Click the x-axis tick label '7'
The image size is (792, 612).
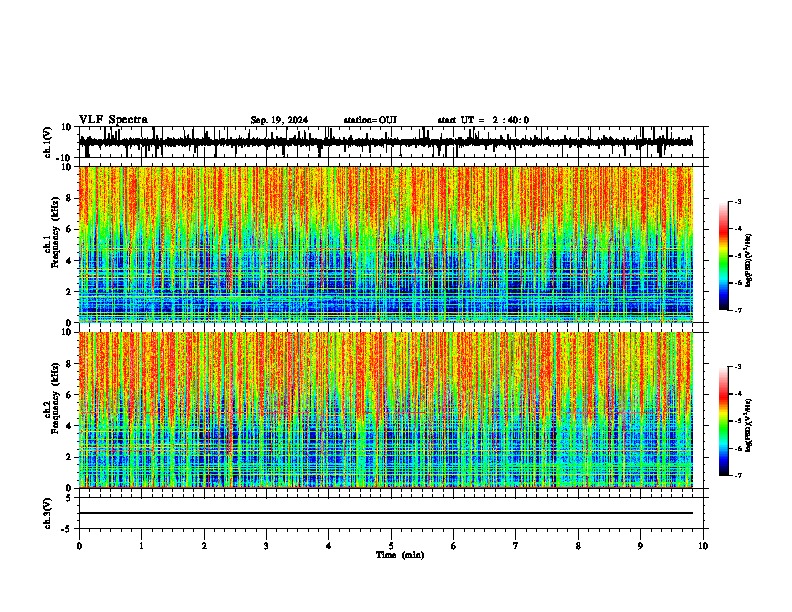pyautogui.click(x=516, y=545)
